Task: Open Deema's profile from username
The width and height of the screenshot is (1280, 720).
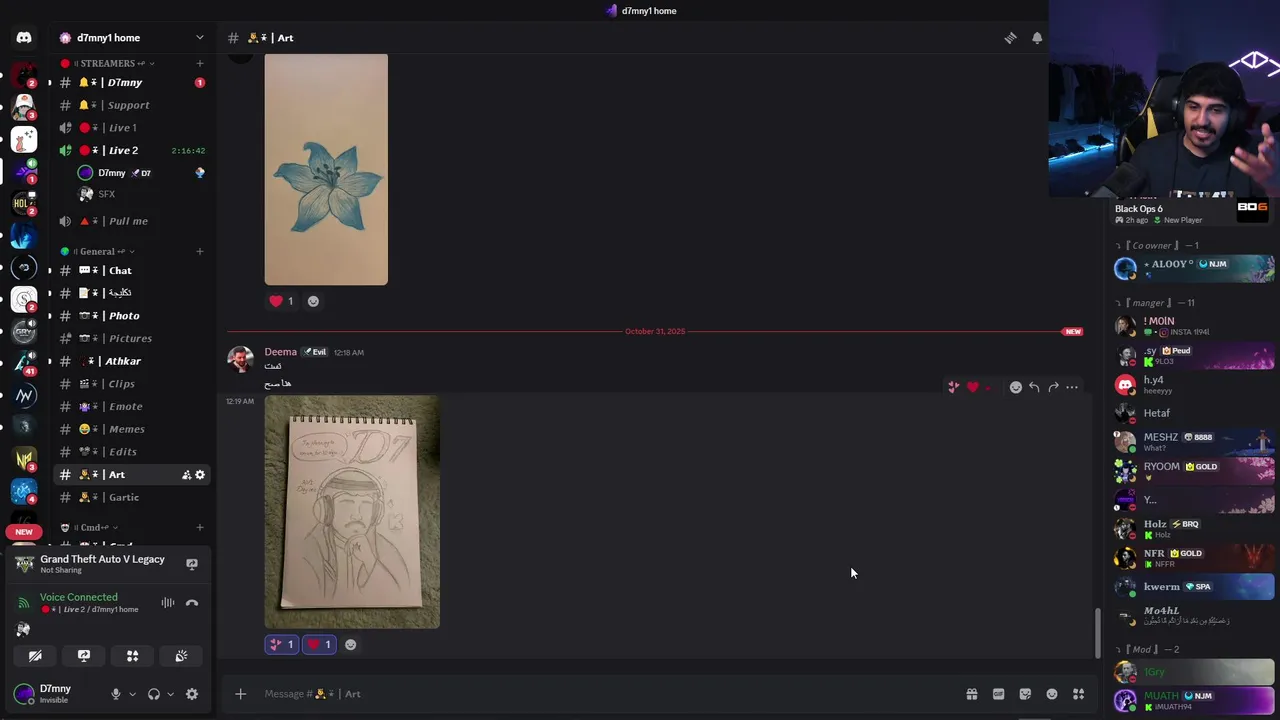Action: point(280,352)
